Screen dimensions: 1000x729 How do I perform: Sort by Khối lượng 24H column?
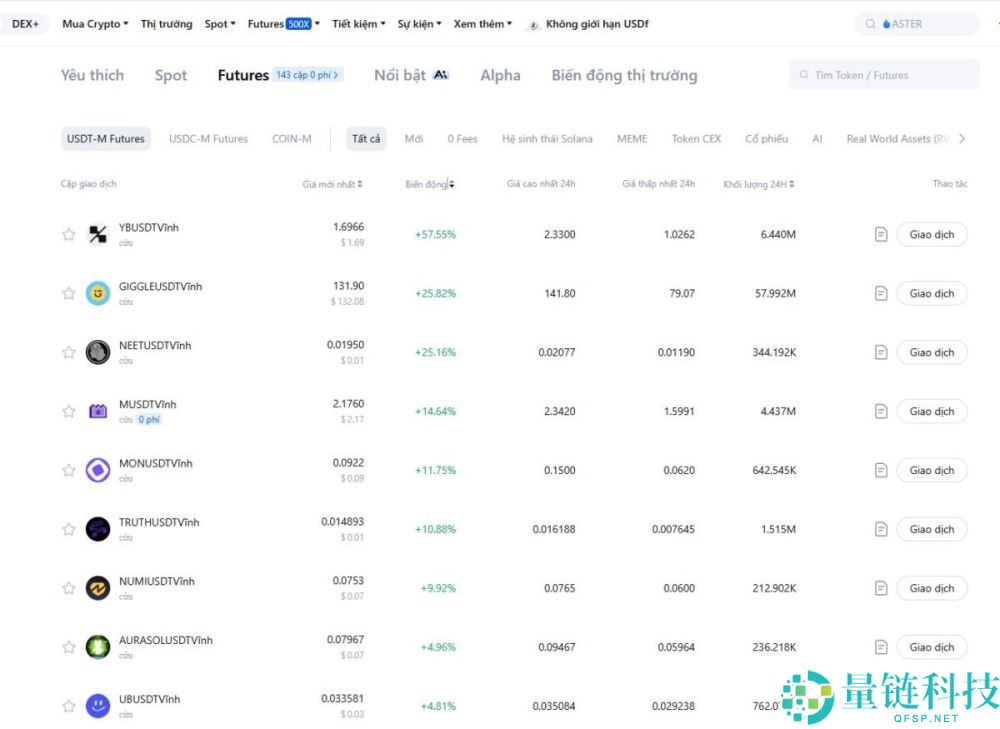759,184
